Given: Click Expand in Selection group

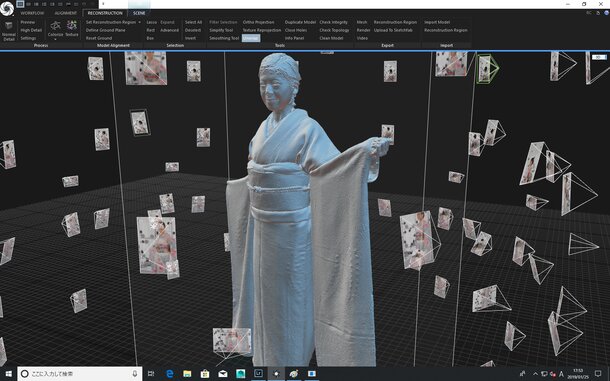Looking at the screenshot, I should click(168, 22).
